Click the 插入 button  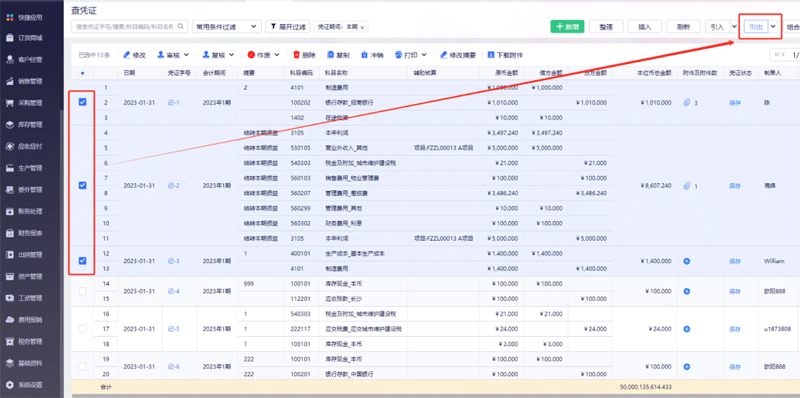pyautogui.click(x=645, y=27)
